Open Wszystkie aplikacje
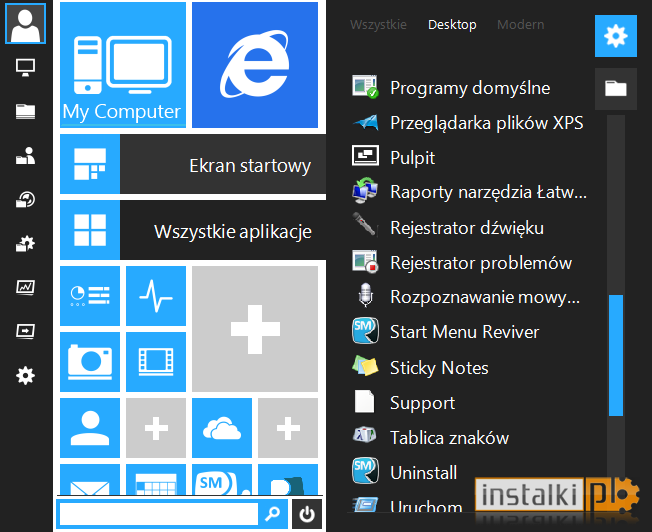The width and height of the screenshot is (652, 532). [x=193, y=230]
